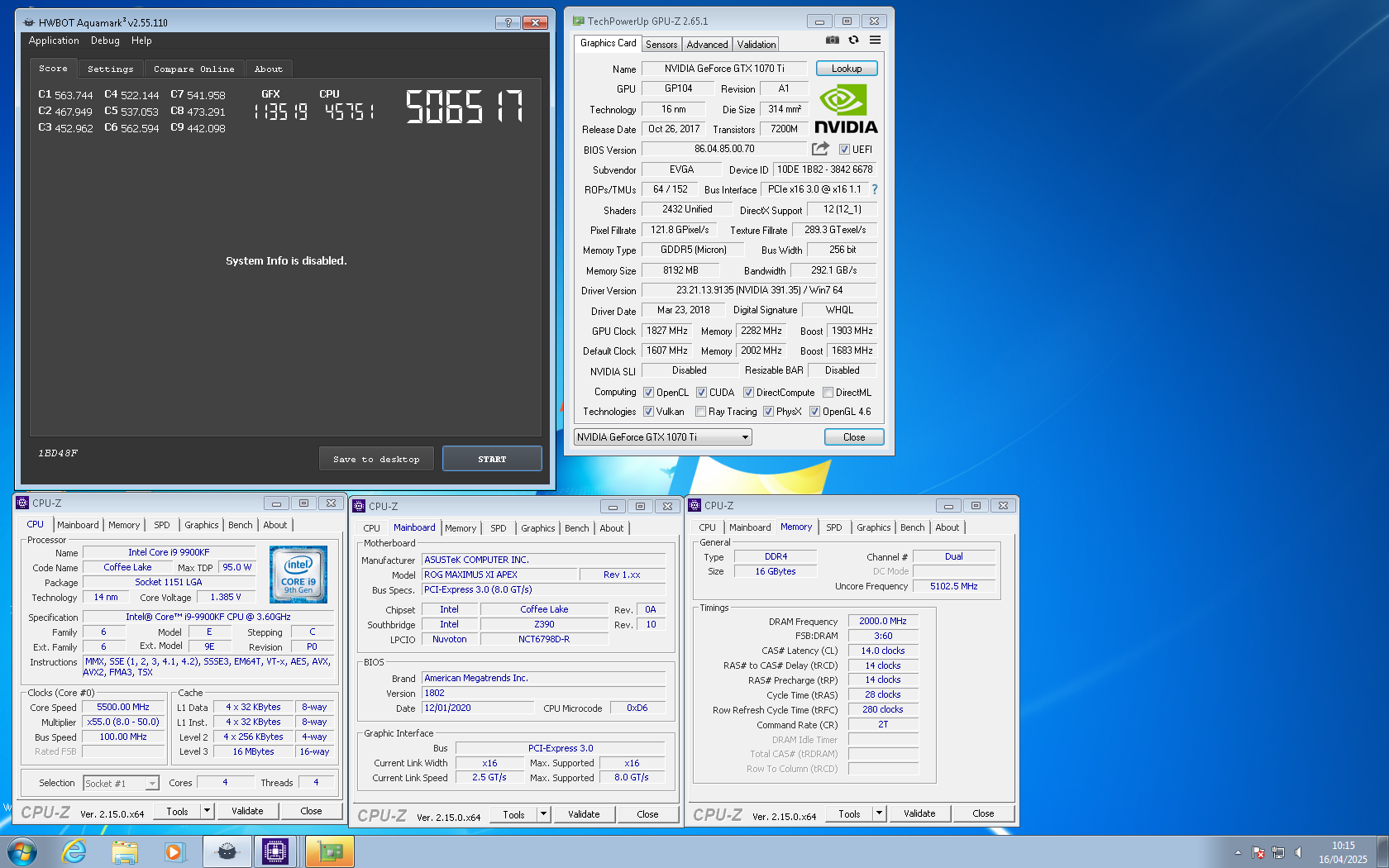Click Validate in CPU-Z Mainboard window
The width and height of the screenshot is (1389, 868).
[584, 814]
